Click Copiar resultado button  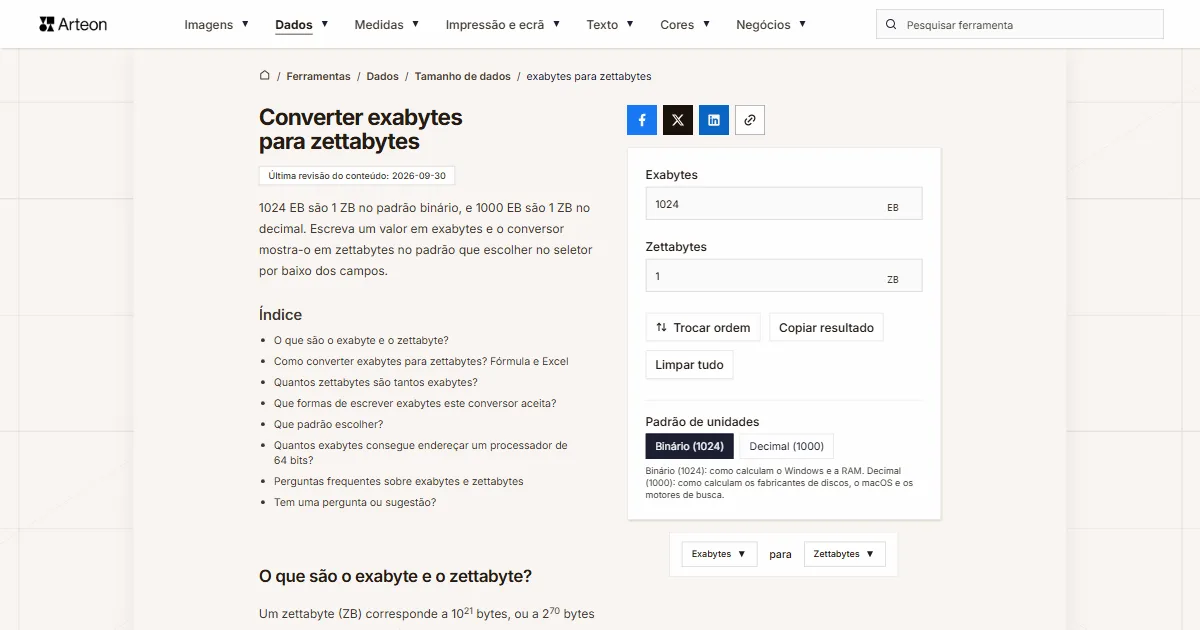click(x=826, y=328)
